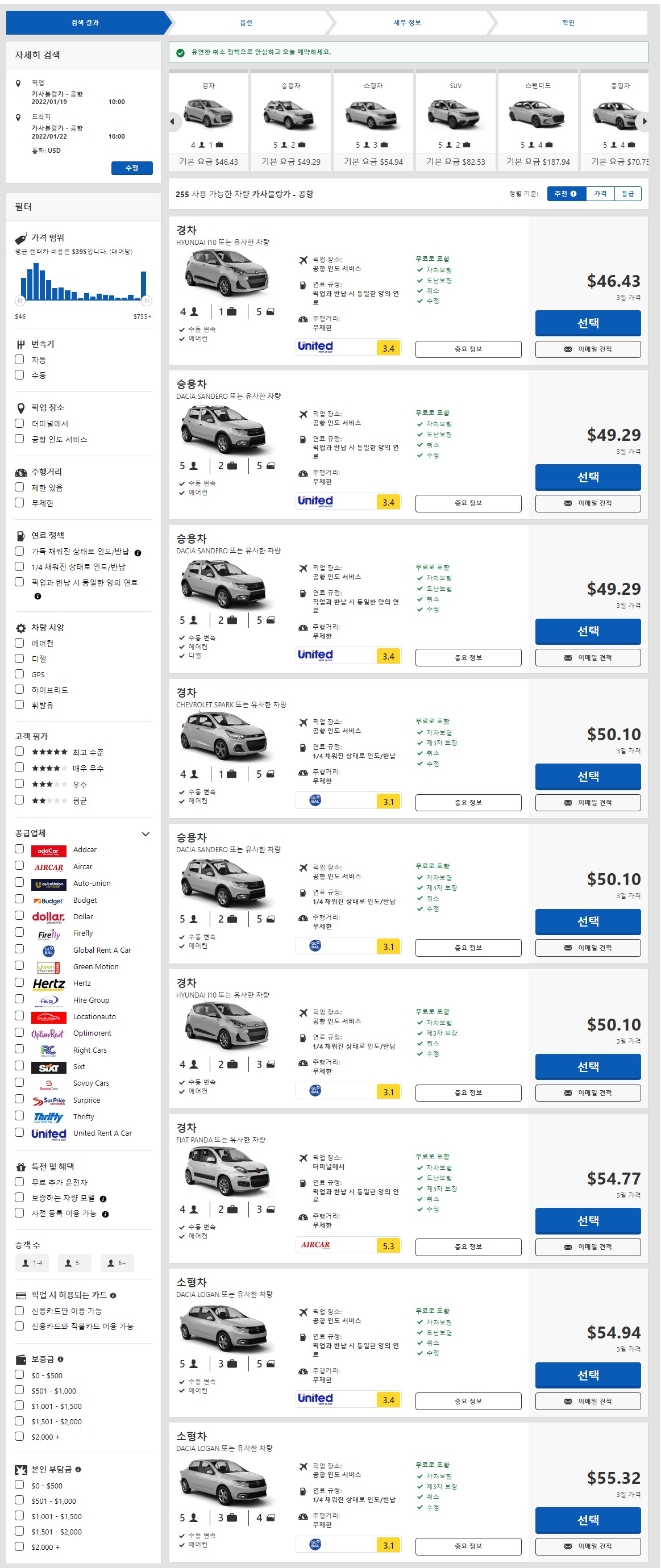
Task: Click the left carousel arrow for car categories
Action: (x=172, y=121)
